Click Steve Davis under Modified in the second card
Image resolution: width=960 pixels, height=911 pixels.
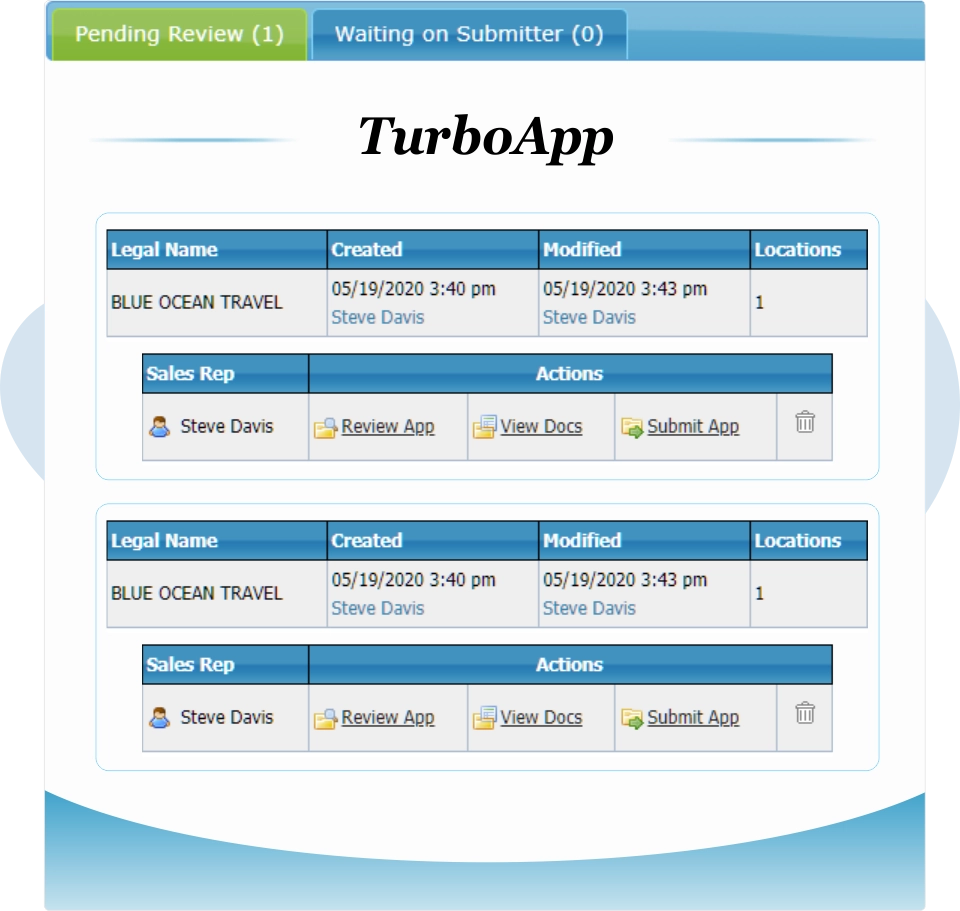point(589,608)
